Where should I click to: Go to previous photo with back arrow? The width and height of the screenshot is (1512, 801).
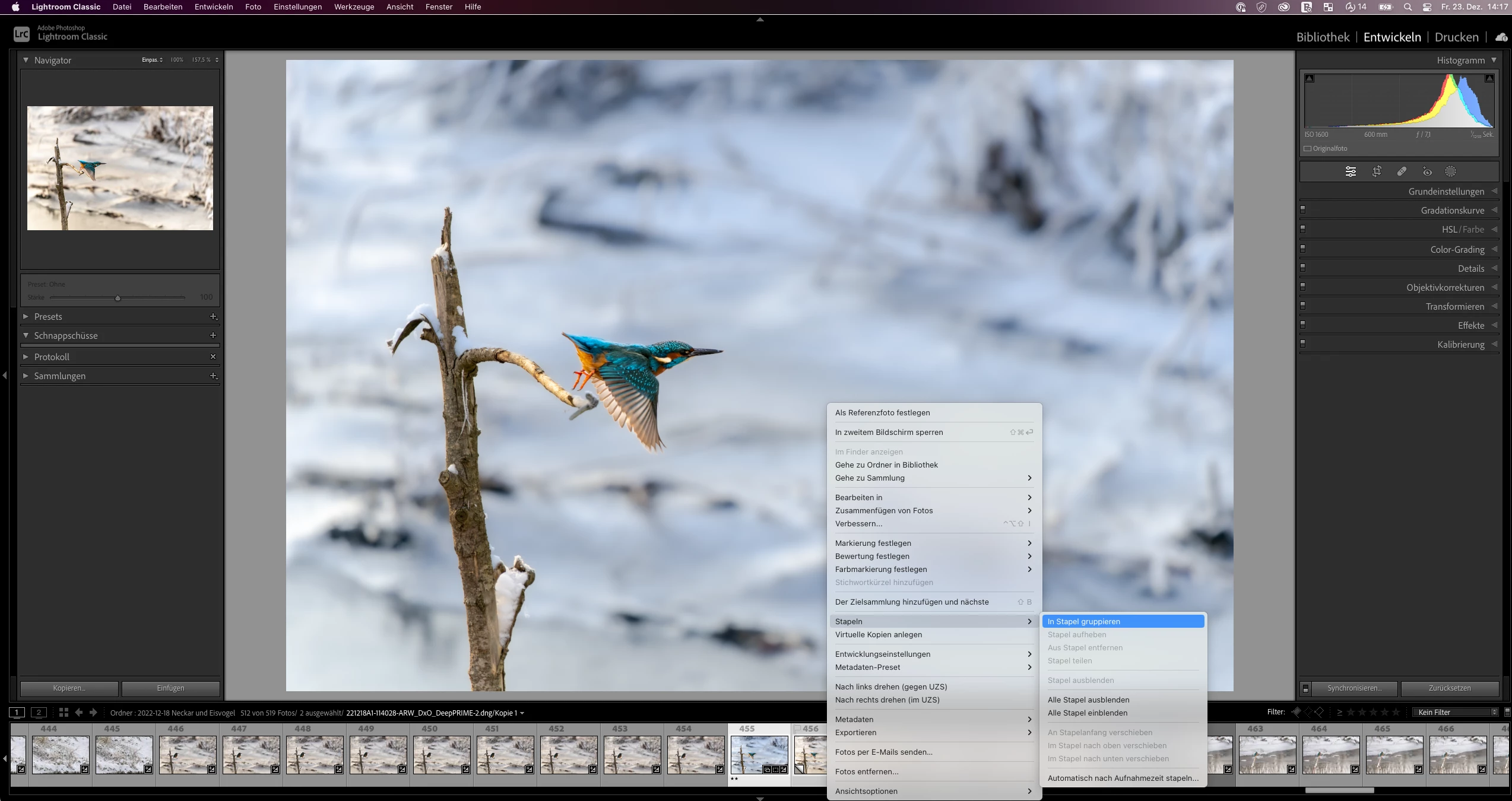[x=79, y=713]
